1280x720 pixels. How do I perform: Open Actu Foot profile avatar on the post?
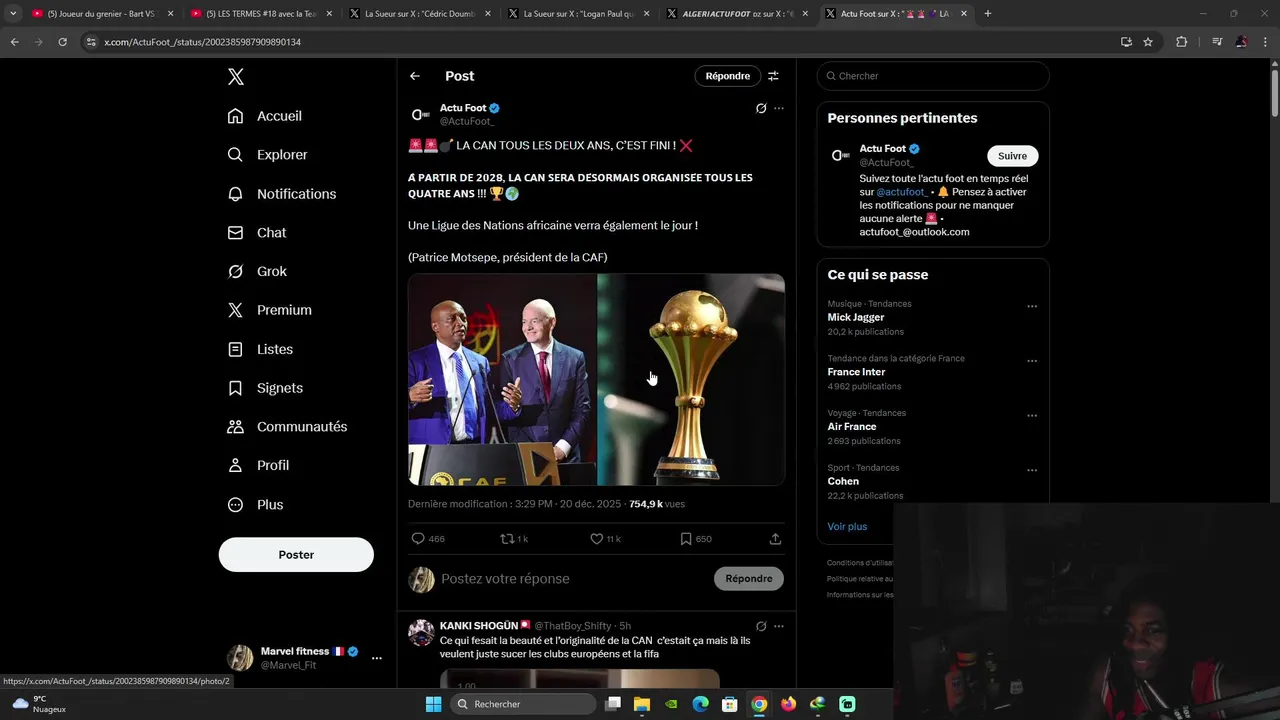point(421,114)
